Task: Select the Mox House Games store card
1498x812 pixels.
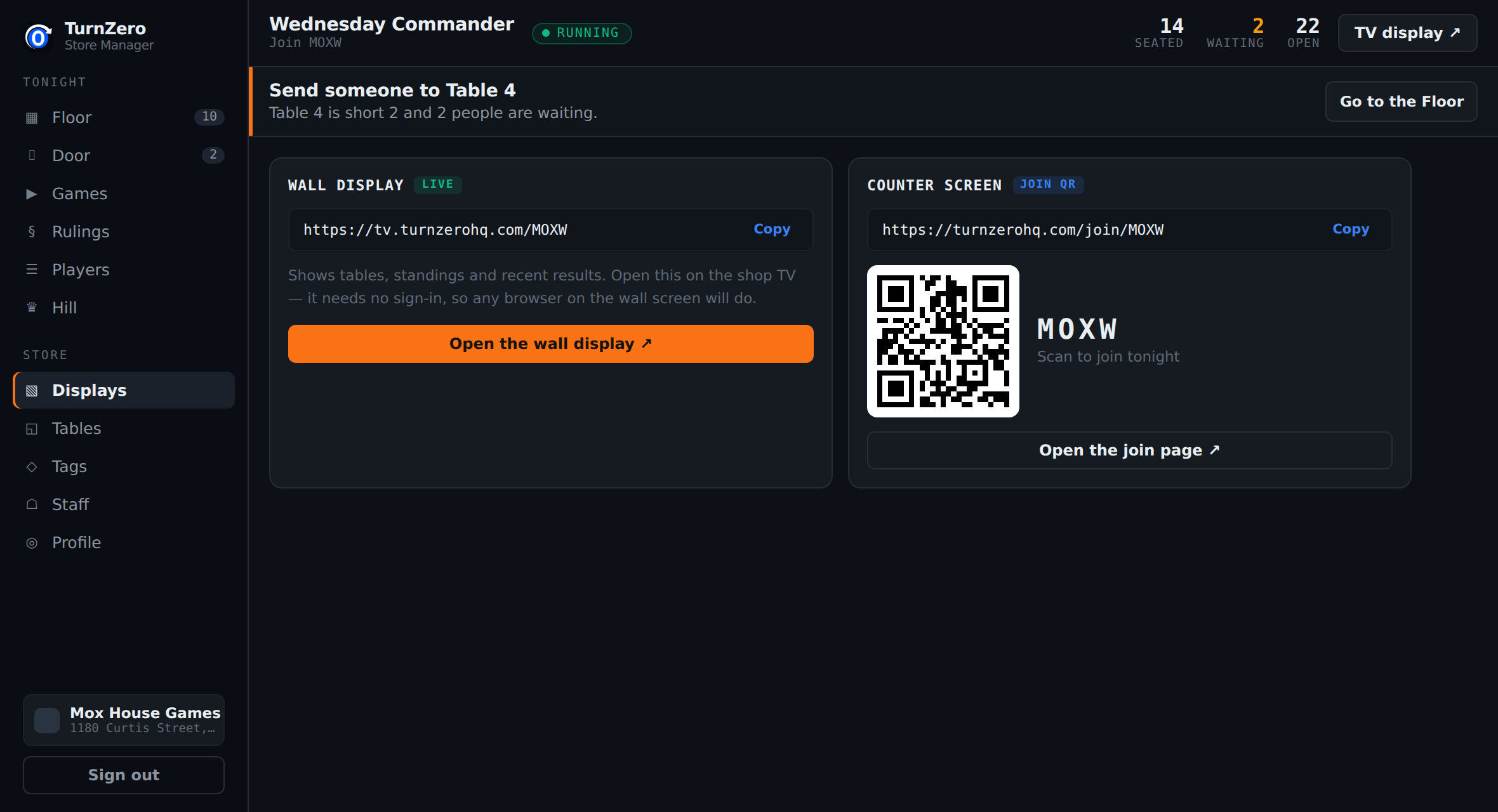Action: point(124,720)
